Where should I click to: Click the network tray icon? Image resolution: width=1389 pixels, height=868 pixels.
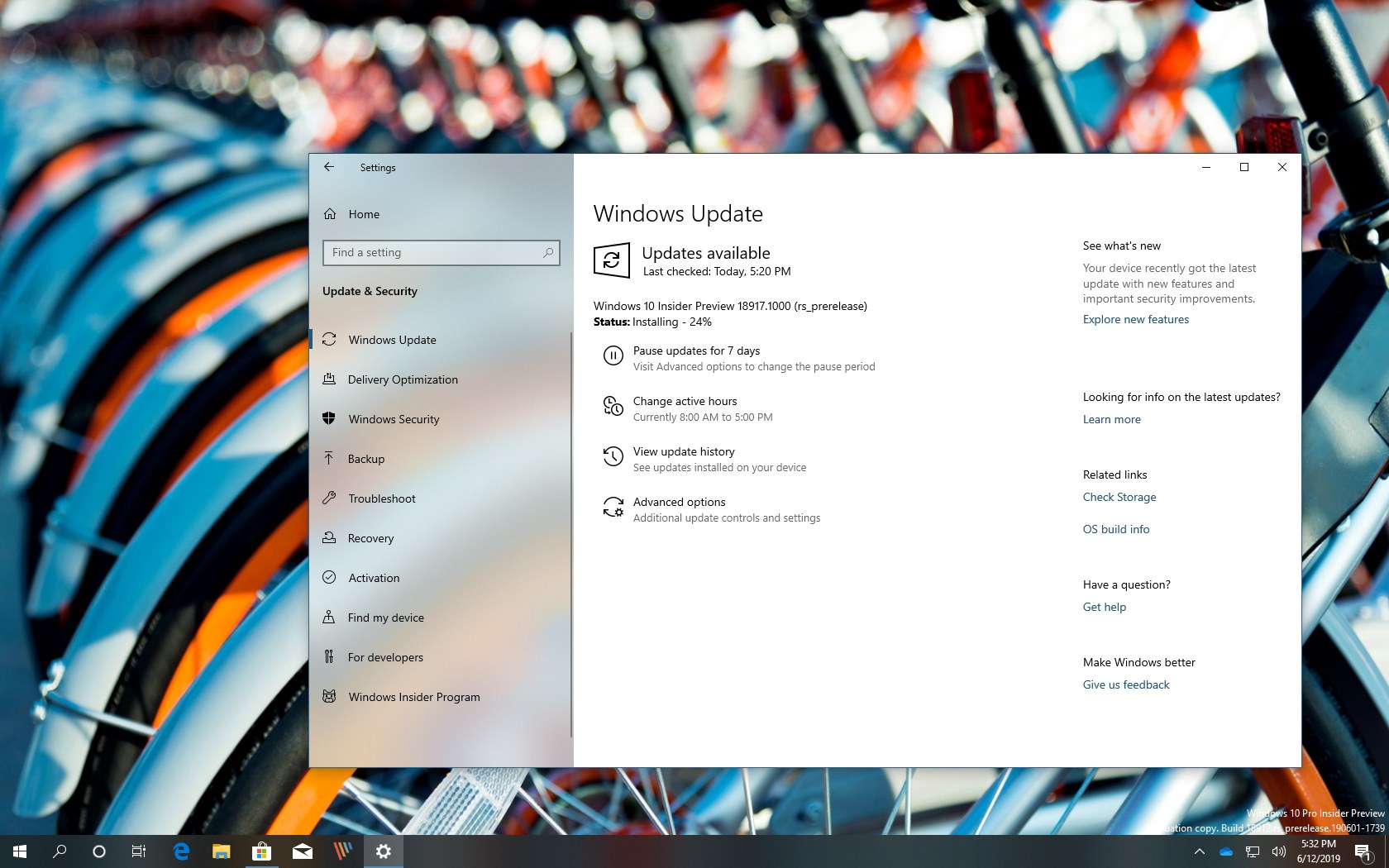1253,851
